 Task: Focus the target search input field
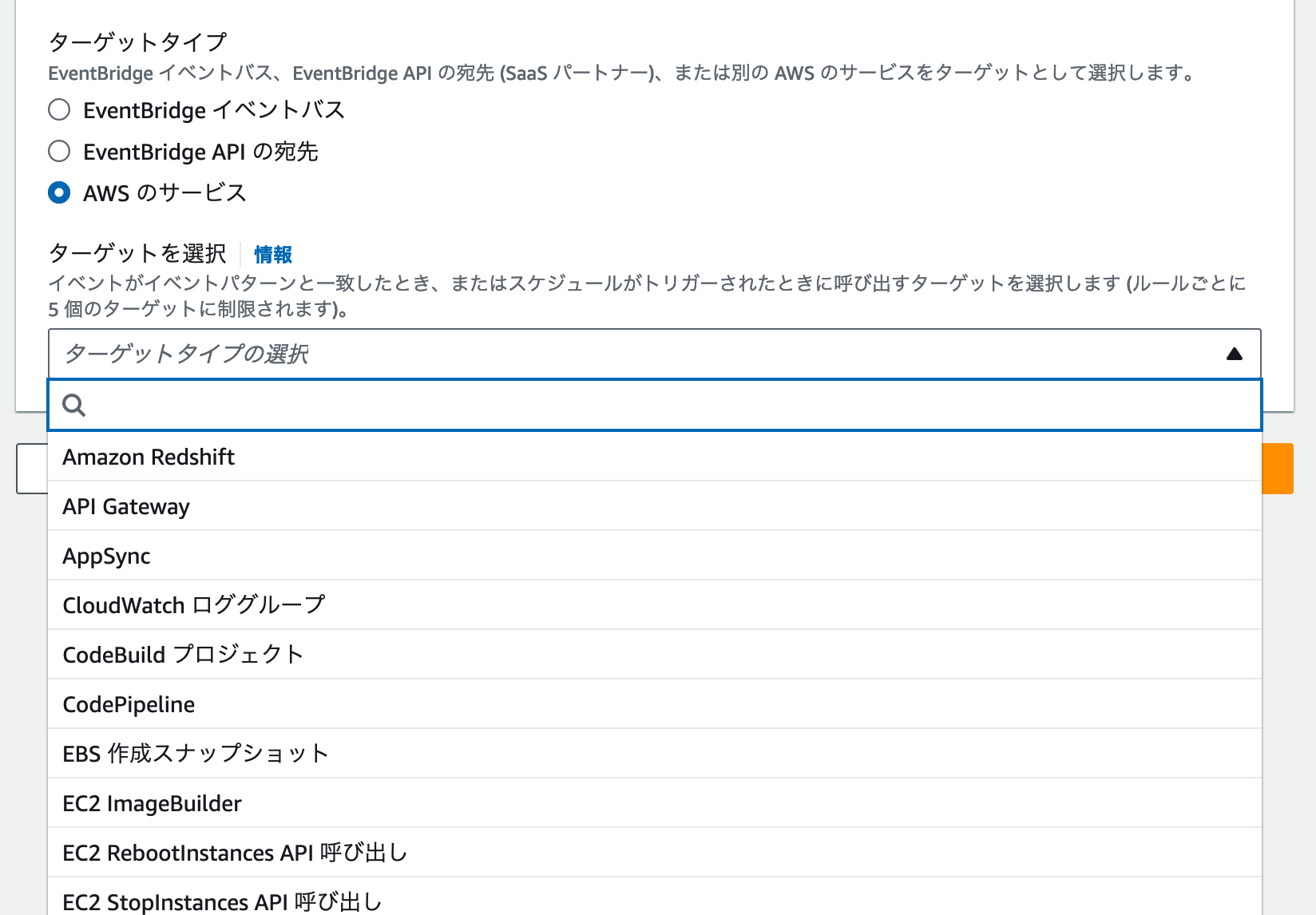(655, 405)
